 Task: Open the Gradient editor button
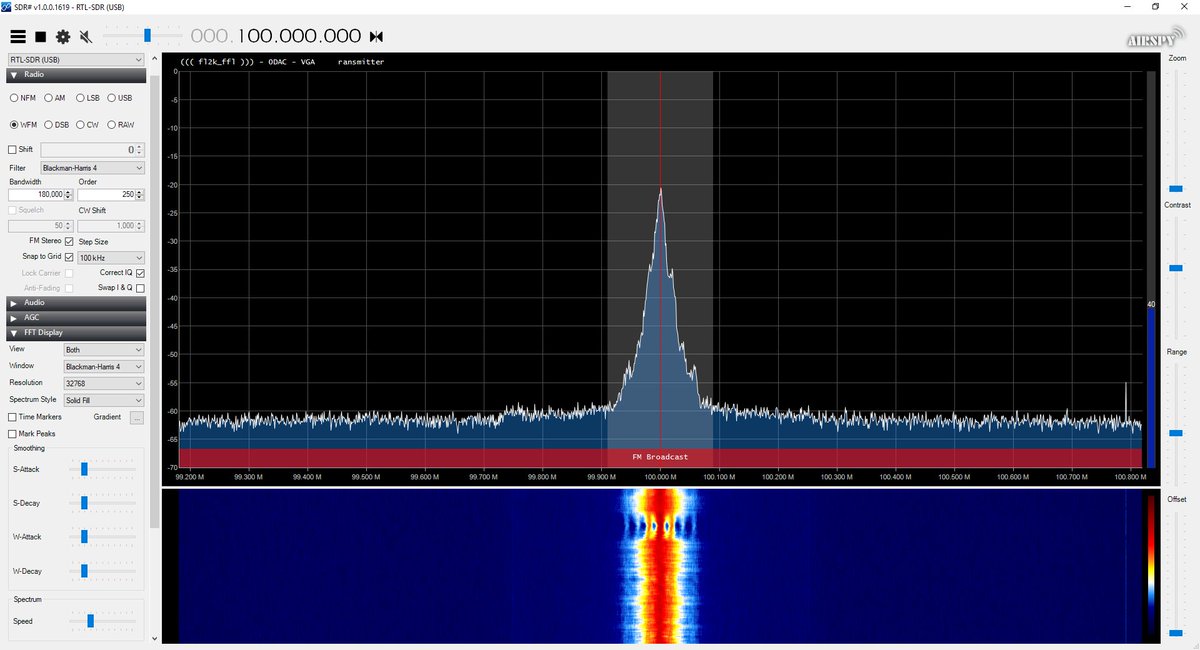pos(137,417)
